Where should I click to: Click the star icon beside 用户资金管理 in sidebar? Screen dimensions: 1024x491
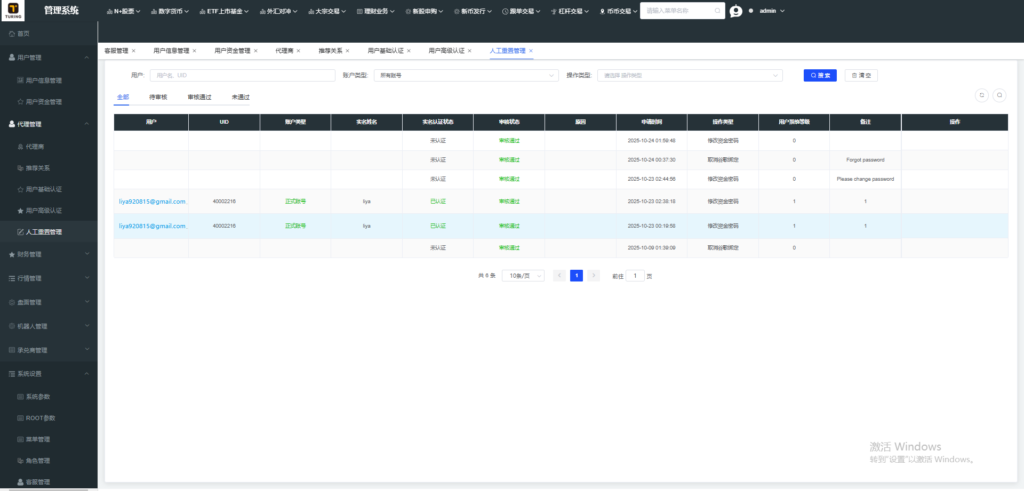pyautogui.click(x=20, y=102)
